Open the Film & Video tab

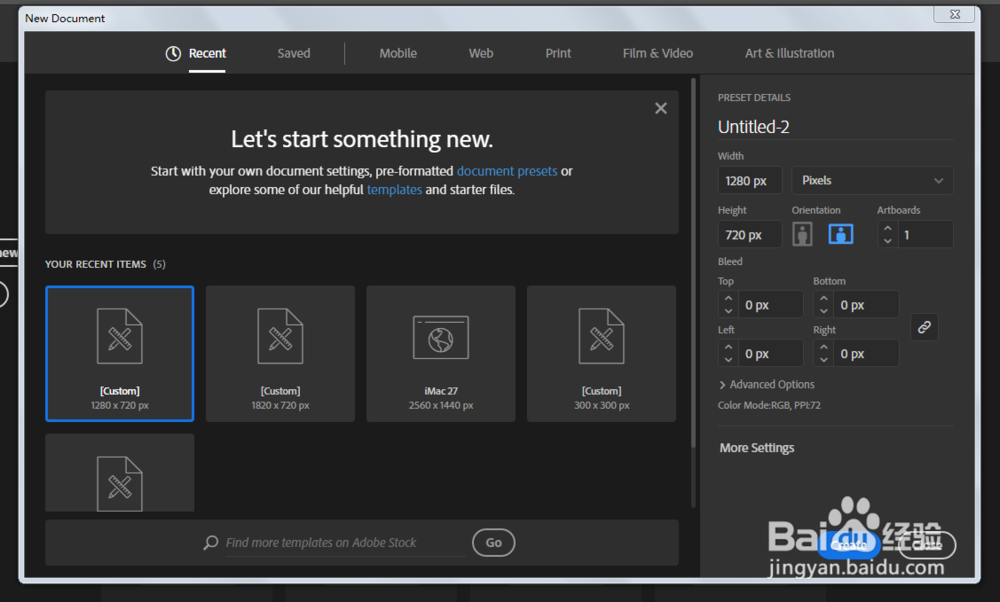click(x=658, y=54)
